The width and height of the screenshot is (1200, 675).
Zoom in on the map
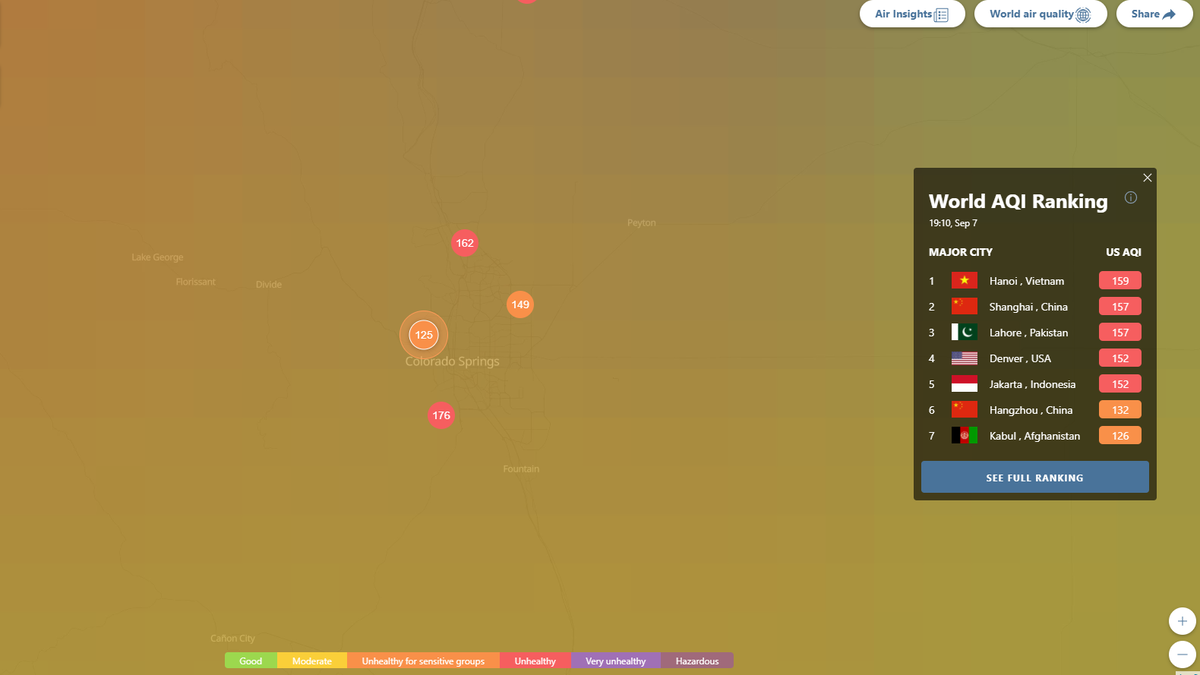[1182, 621]
